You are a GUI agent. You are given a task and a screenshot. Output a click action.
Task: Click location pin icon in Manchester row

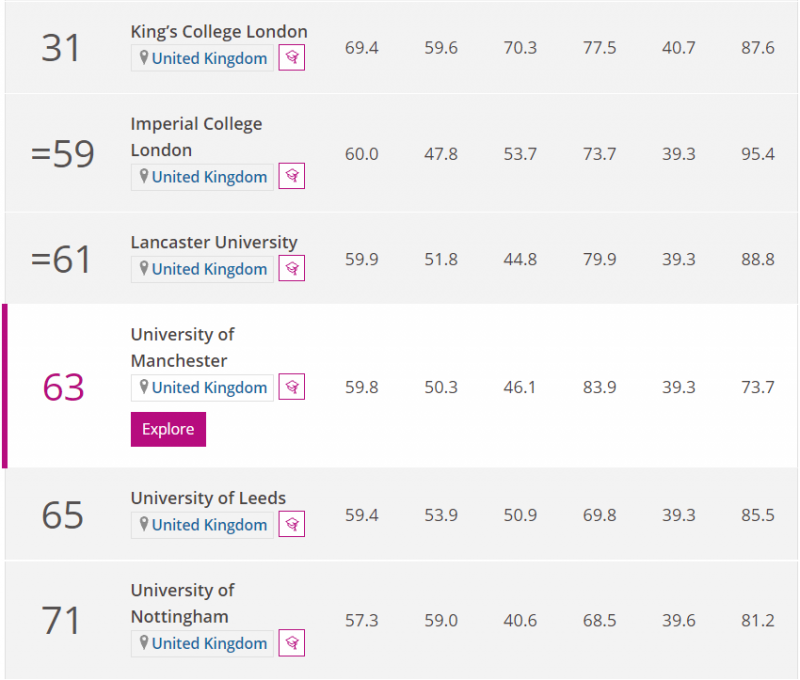(144, 387)
